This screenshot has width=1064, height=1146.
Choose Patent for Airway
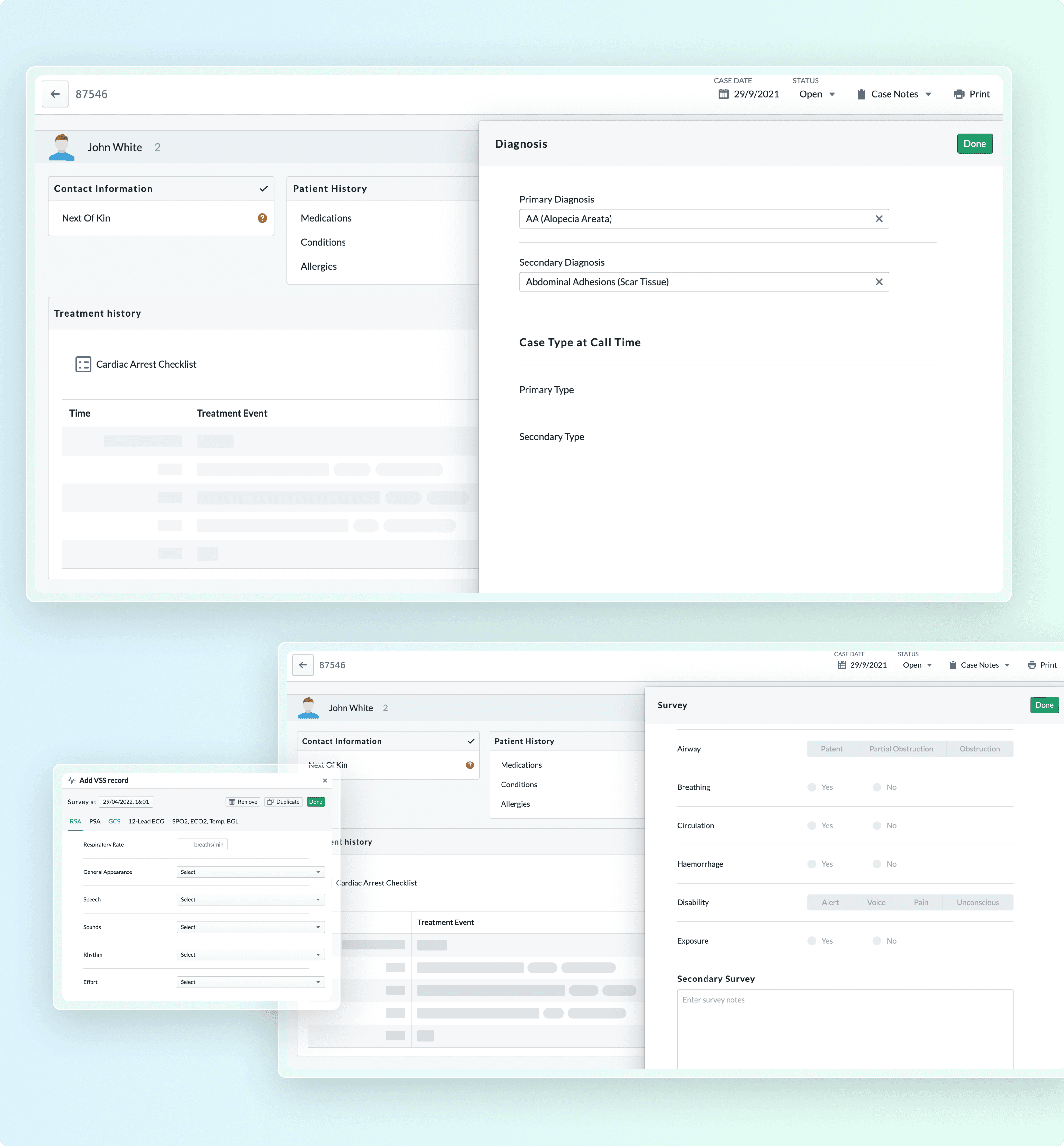[831, 749]
